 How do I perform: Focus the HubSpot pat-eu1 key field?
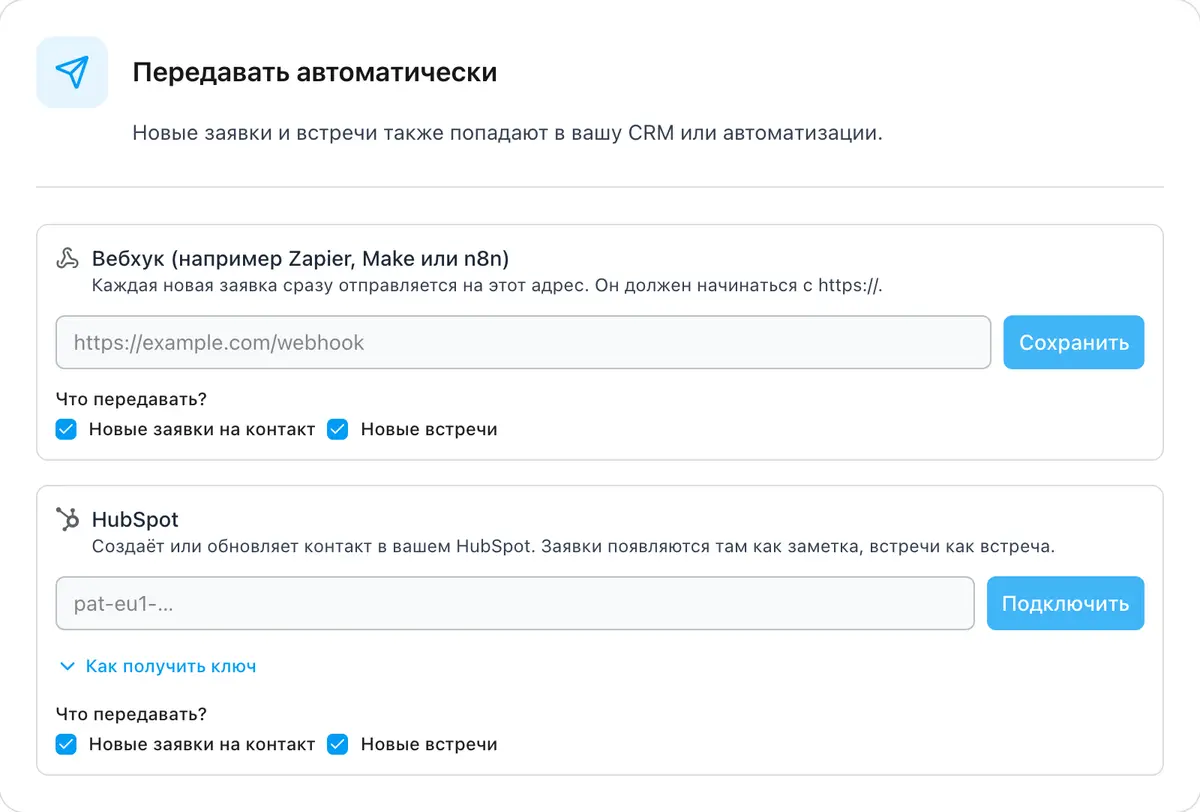click(515, 603)
